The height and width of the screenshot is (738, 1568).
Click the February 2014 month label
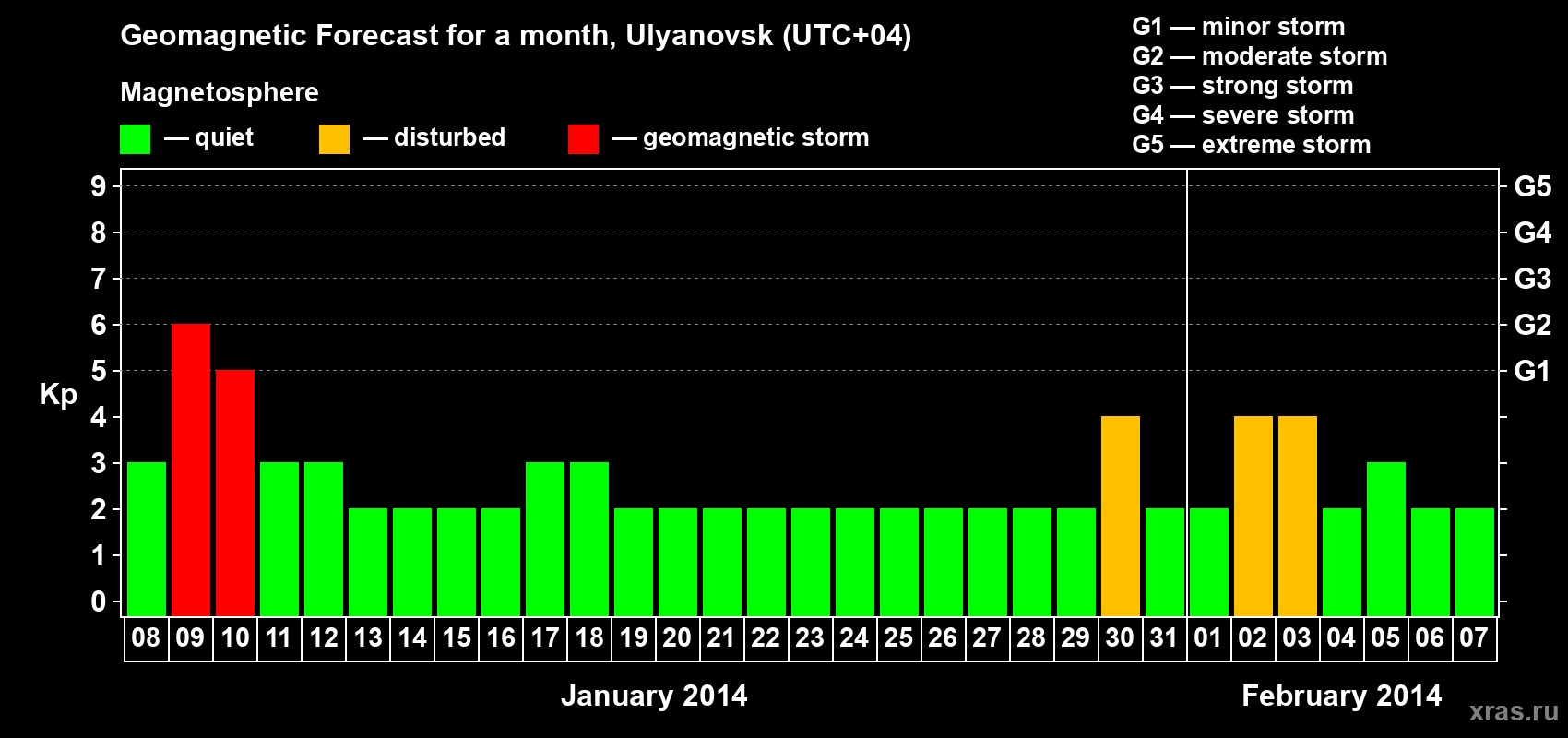click(x=1342, y=696)
